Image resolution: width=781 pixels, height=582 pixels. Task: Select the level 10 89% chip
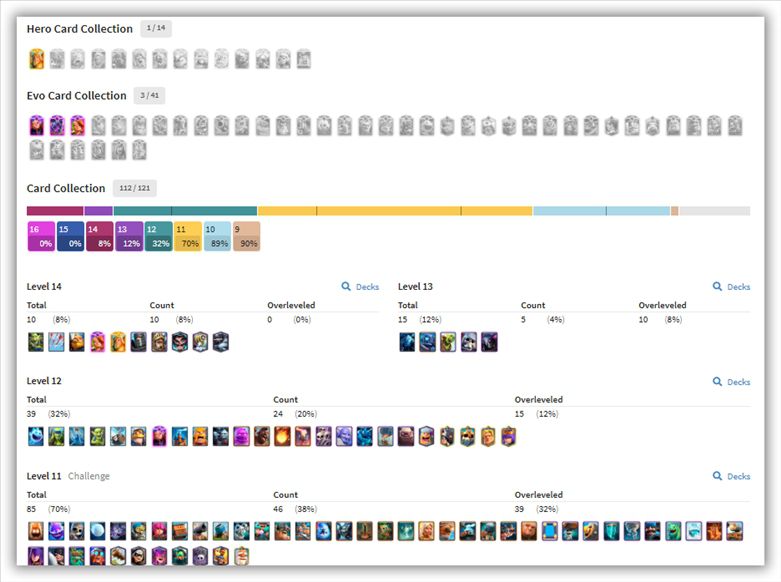217,236
